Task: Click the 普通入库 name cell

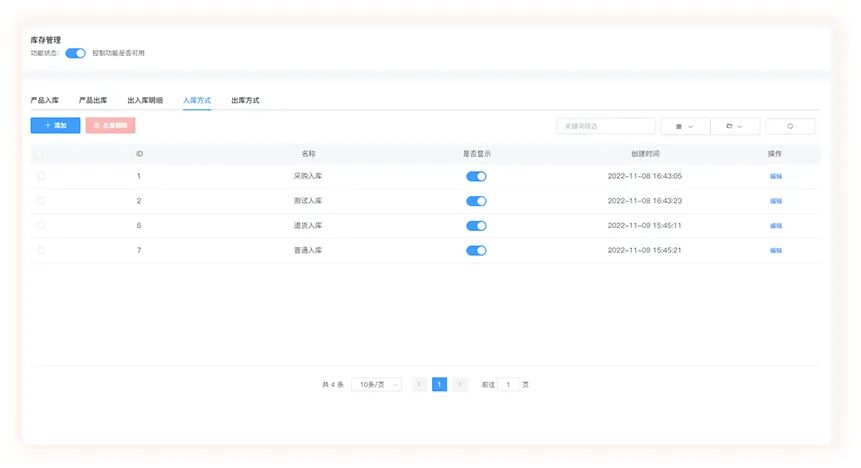Action: 308,250
